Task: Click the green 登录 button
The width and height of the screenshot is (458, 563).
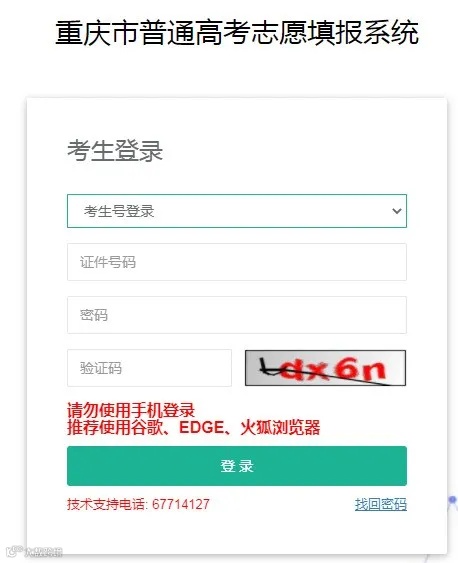Action: pos(237,466)
